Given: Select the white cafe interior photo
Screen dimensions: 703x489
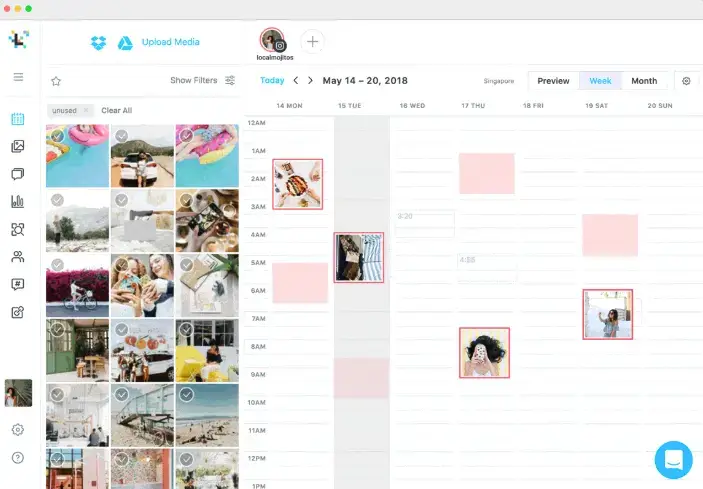Looking at the screenshot, I should [x=78, y=415].
